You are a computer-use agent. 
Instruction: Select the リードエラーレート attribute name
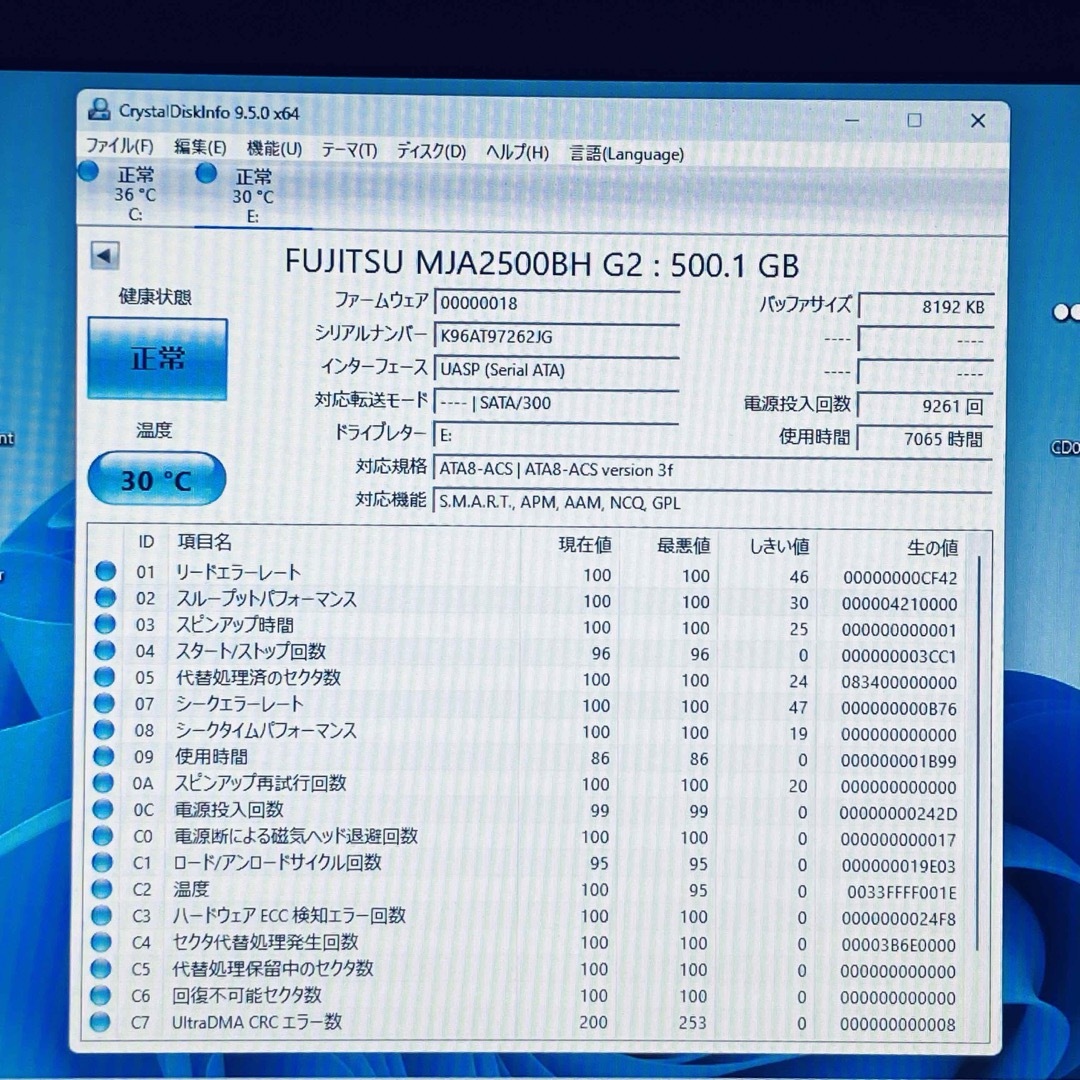click(238, 572)
